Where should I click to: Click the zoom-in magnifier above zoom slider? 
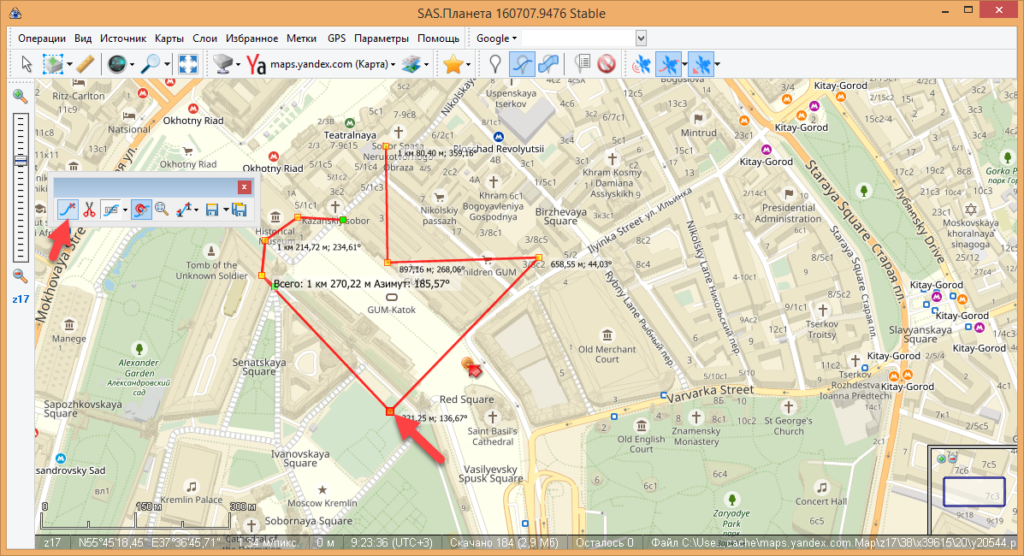[x=19, y=96]
